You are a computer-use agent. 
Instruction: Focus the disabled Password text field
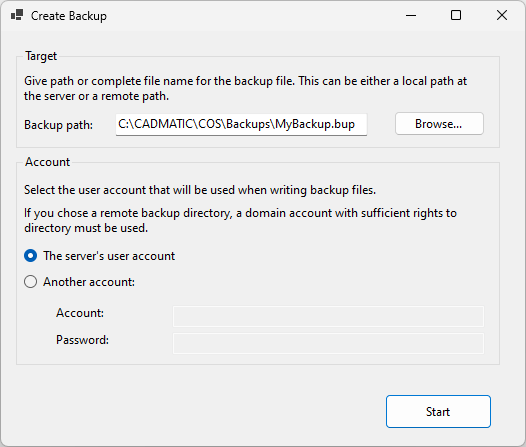[x=328, y=343]
